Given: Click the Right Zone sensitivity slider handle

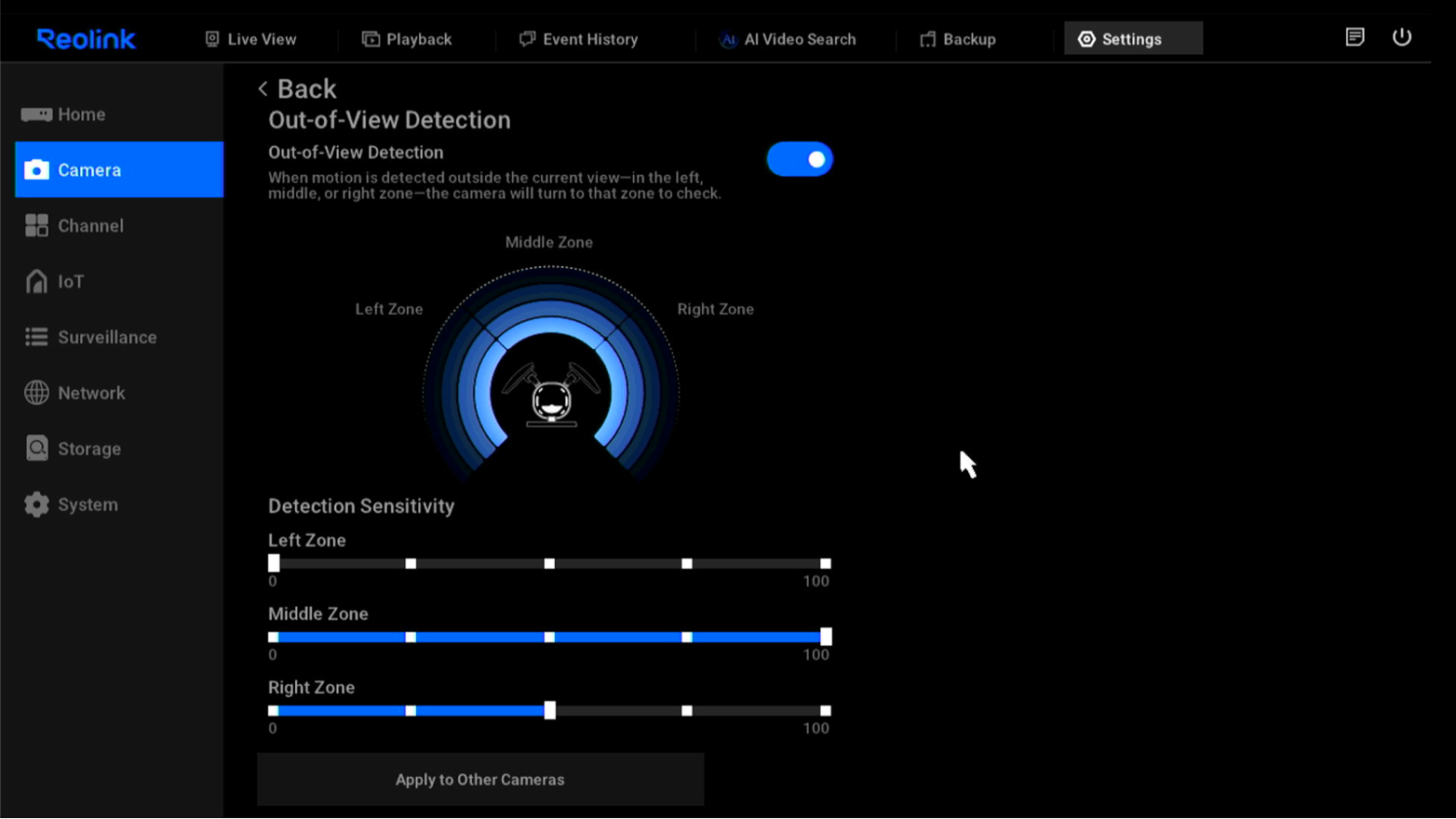Looking at the screenshot, I should pos(549,710).
